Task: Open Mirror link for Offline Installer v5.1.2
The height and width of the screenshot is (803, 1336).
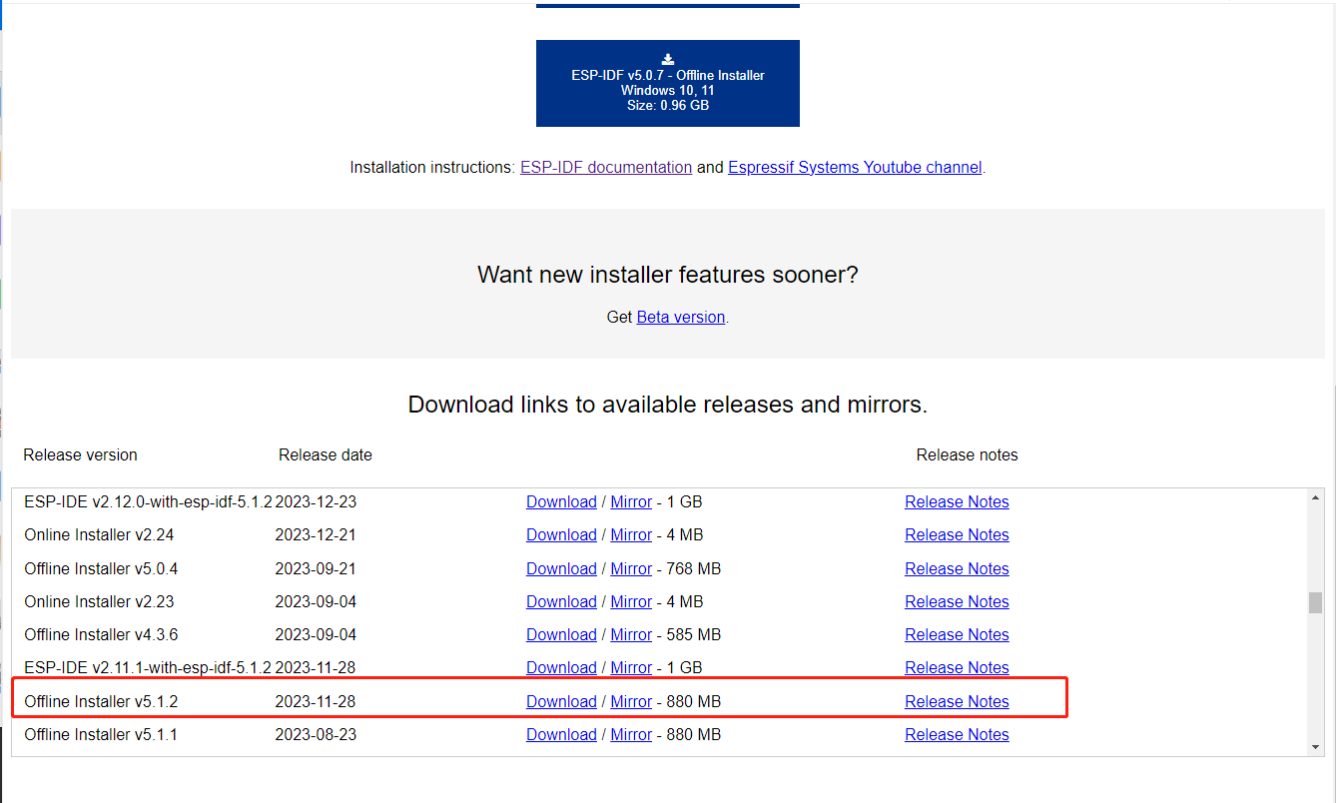Action: pyautogui.click(x=631, y=702)
